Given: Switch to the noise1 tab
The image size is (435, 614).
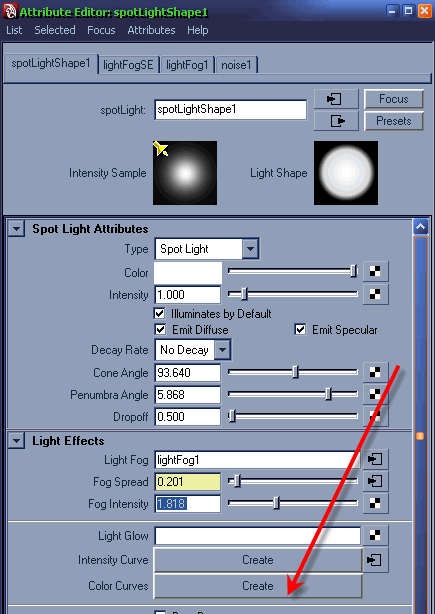Looking at the screenshot, I should tap(236, 65).
